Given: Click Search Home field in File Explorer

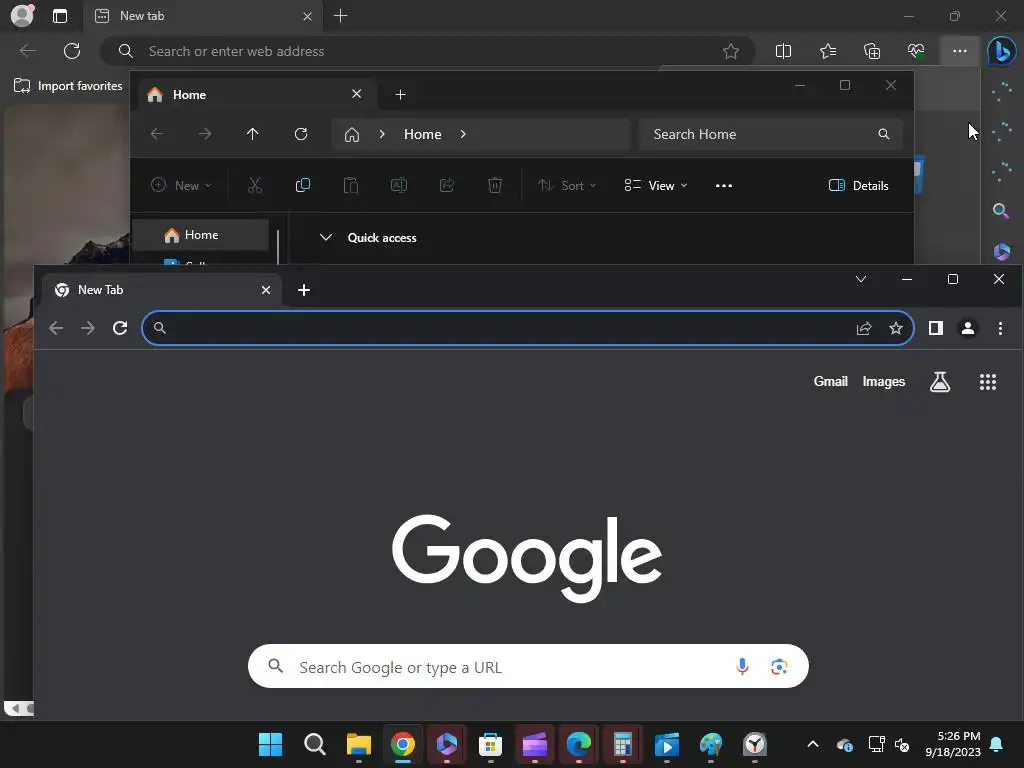Looking at the screenshot, I should coord(771,134).
